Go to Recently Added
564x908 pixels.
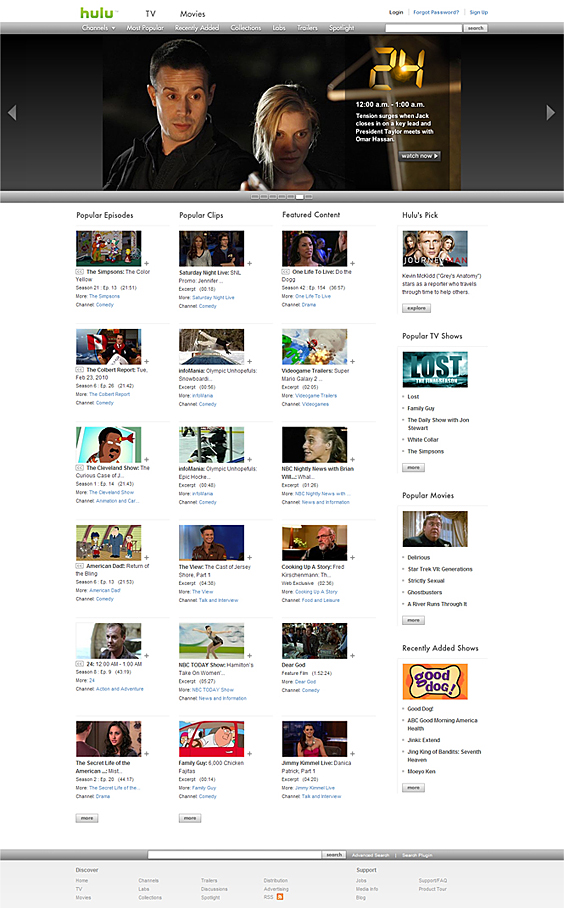pos(197,28)
